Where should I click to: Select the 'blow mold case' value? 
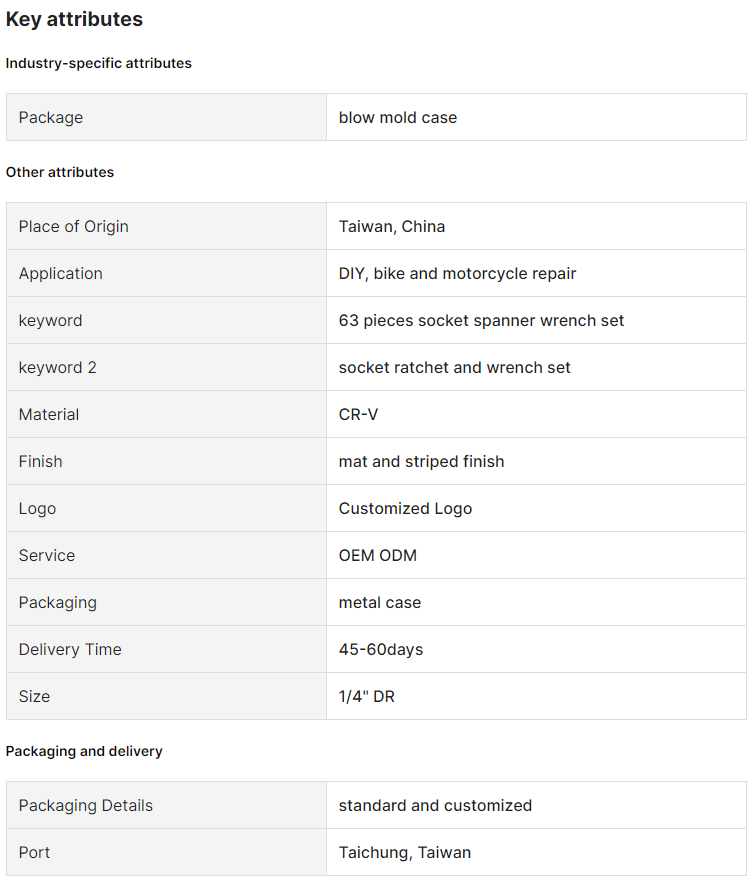pos(397,117)
